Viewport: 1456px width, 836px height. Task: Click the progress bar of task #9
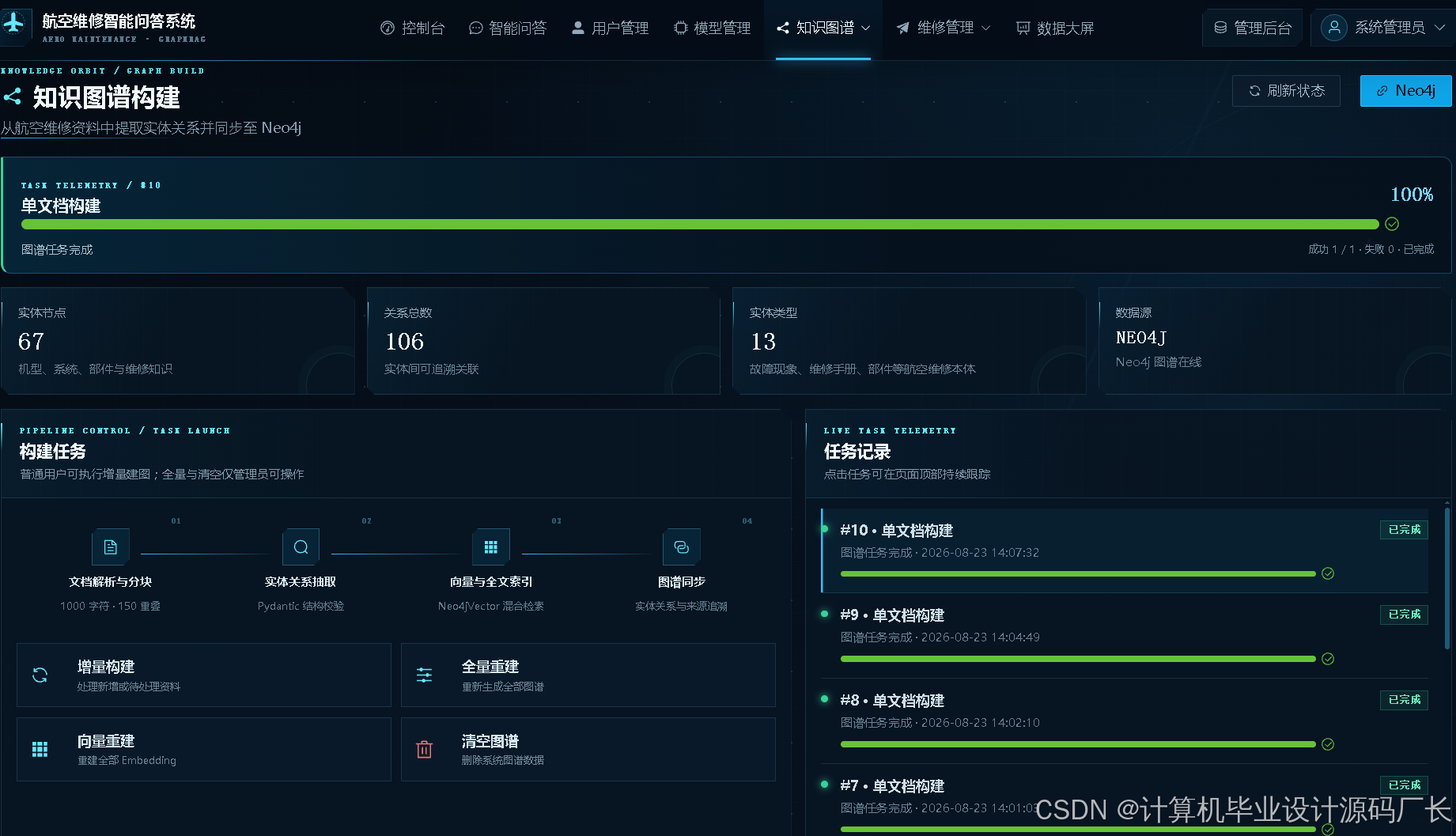[1078, 659]
